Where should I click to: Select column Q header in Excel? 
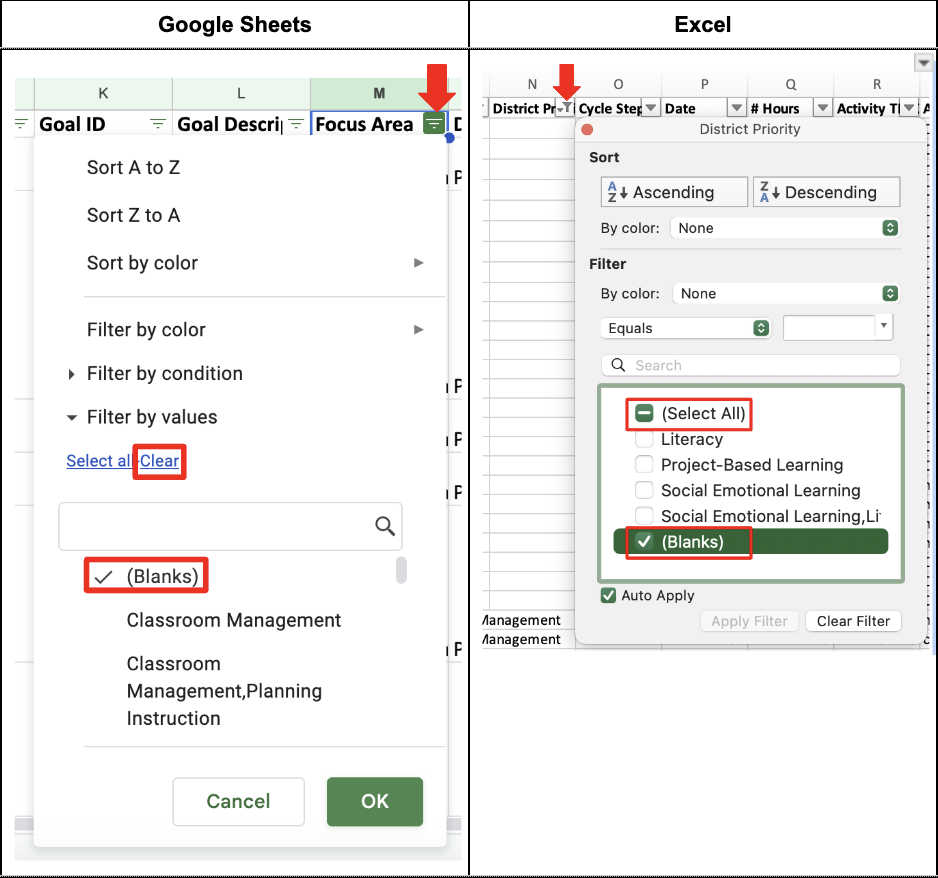(x=791, y=84)
